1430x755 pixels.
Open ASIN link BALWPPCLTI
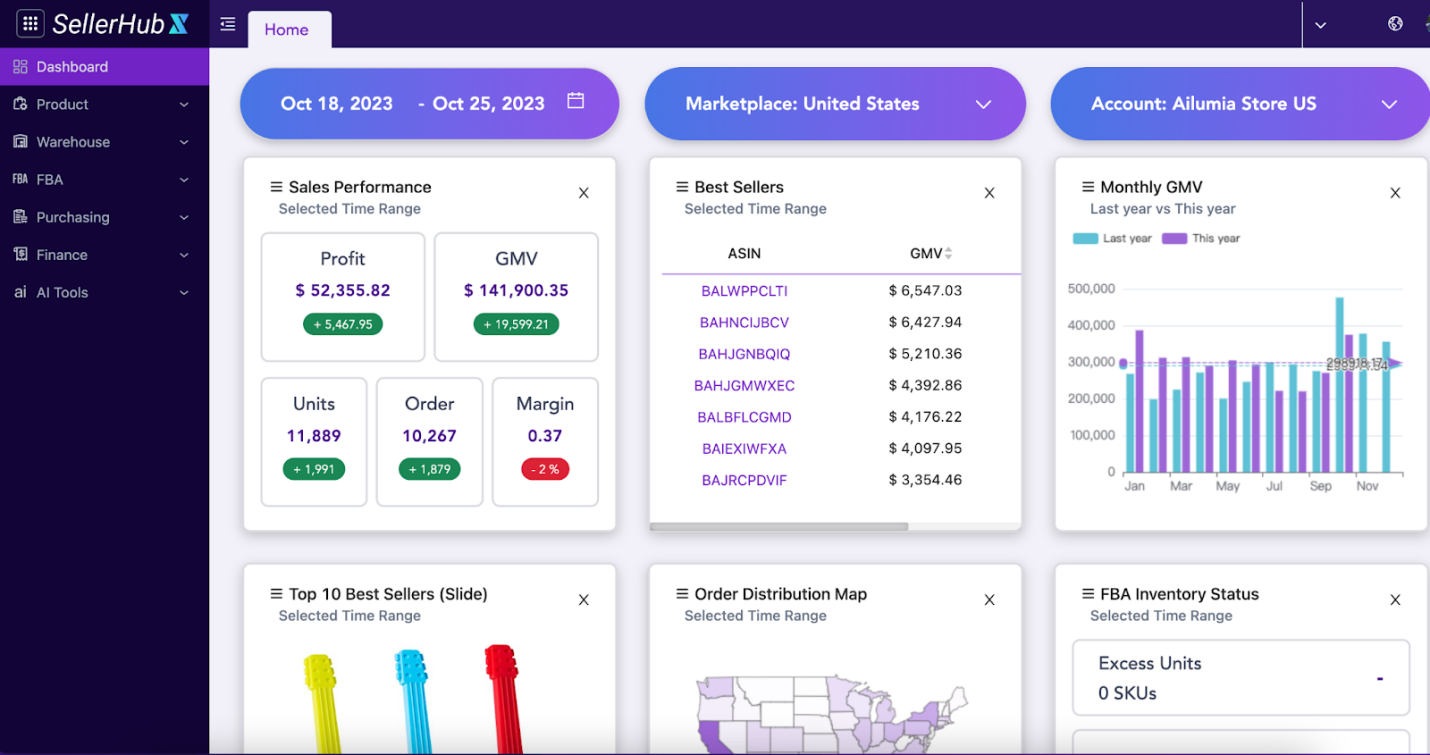pyautogui.click(x=744, y=291)
